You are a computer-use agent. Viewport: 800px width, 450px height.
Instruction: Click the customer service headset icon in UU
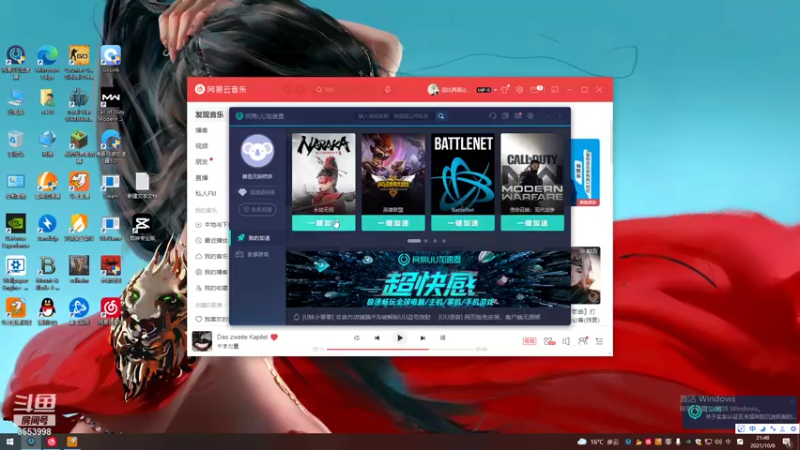(492, 116)
